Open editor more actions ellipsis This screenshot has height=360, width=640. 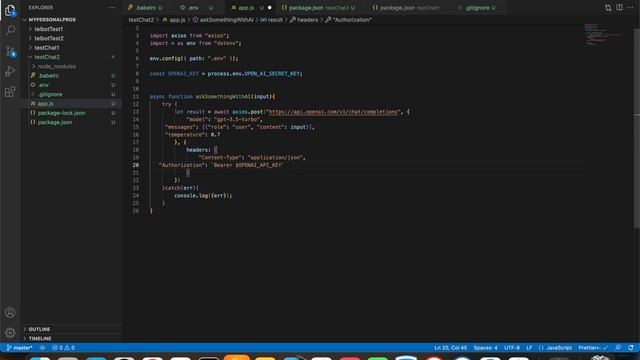click(x=630, y=7)
